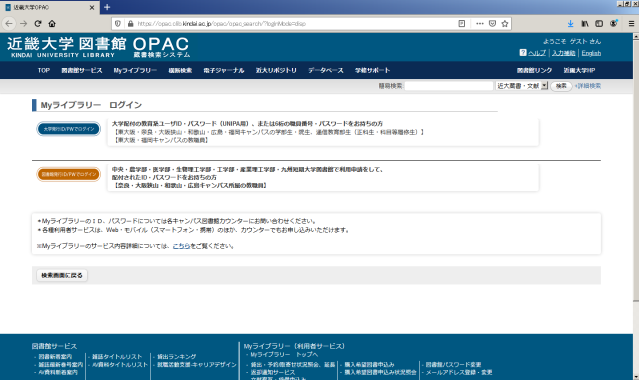Open the TOP navigation item
639x380 pixels.
44,71
